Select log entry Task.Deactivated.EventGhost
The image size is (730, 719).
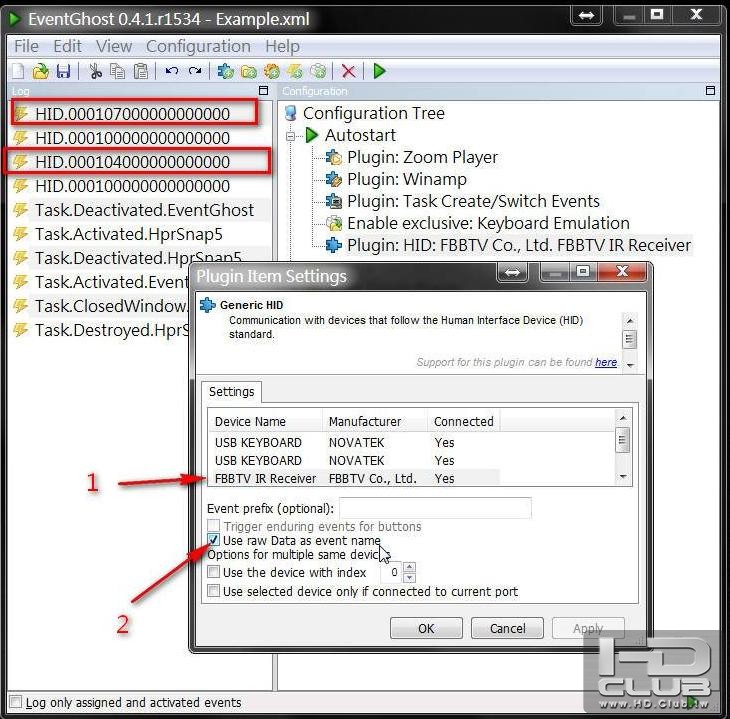(x=144, y=210)
